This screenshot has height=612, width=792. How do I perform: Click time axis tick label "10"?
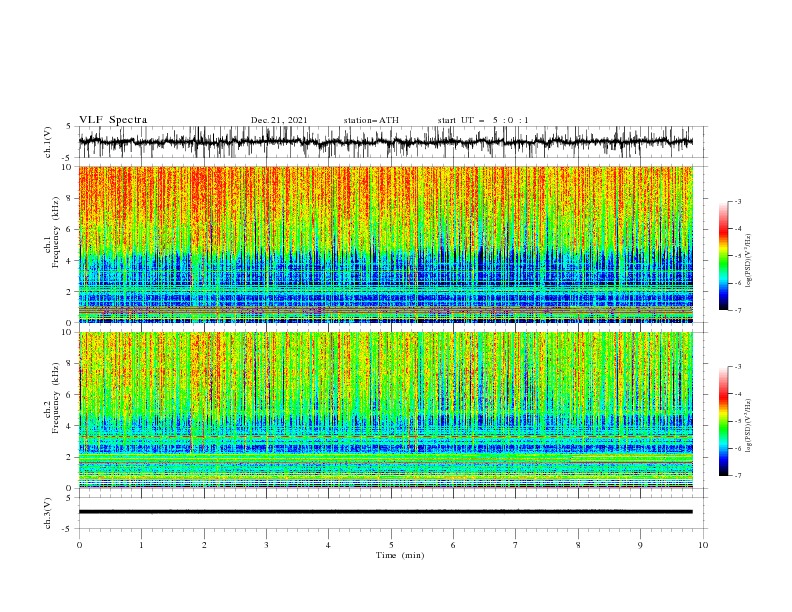(703, 545)
